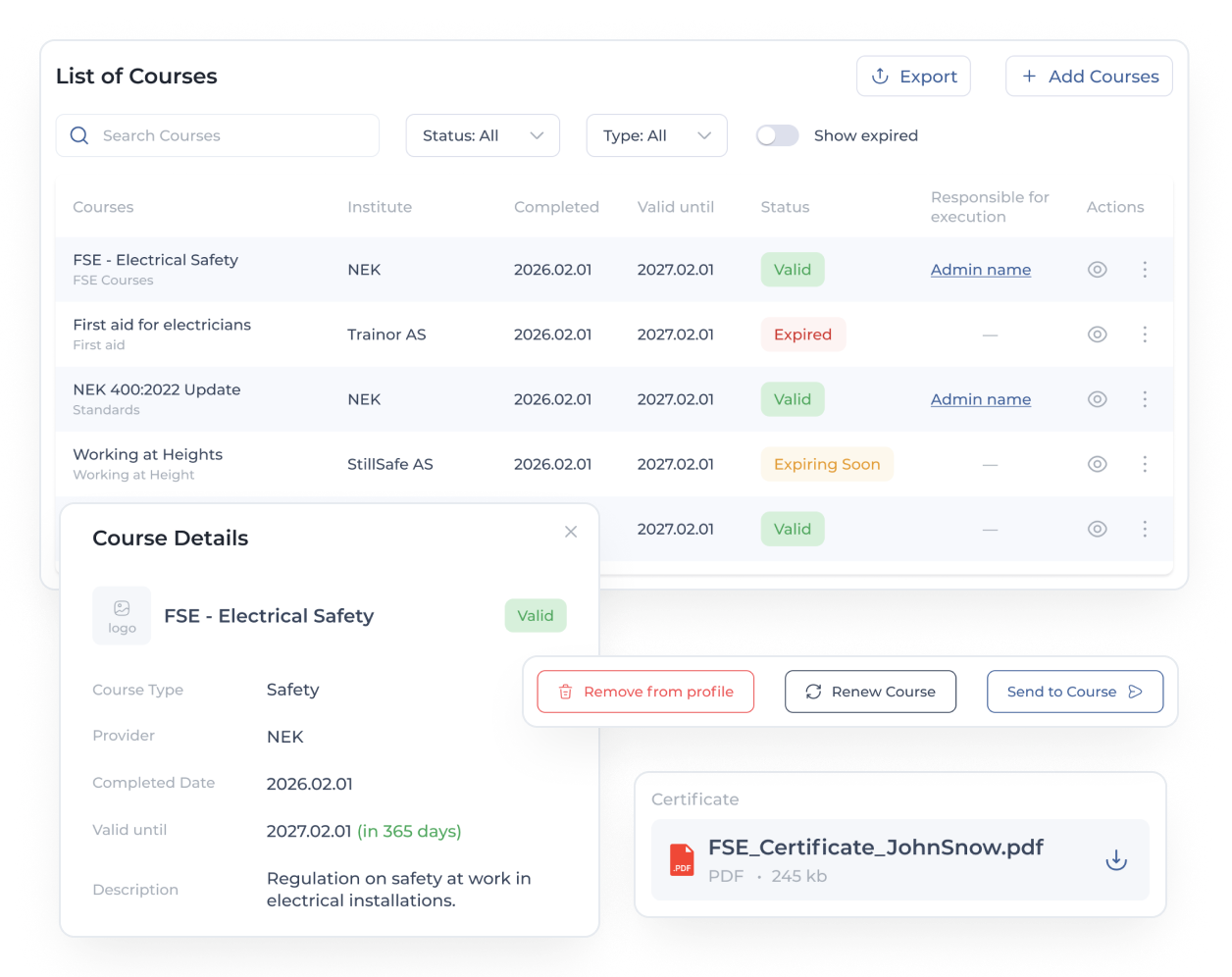1232x977 pixels.
Task: View details for NEK 400:2022 Update row
Action: pyautogui.click(x=1097, y=399)
